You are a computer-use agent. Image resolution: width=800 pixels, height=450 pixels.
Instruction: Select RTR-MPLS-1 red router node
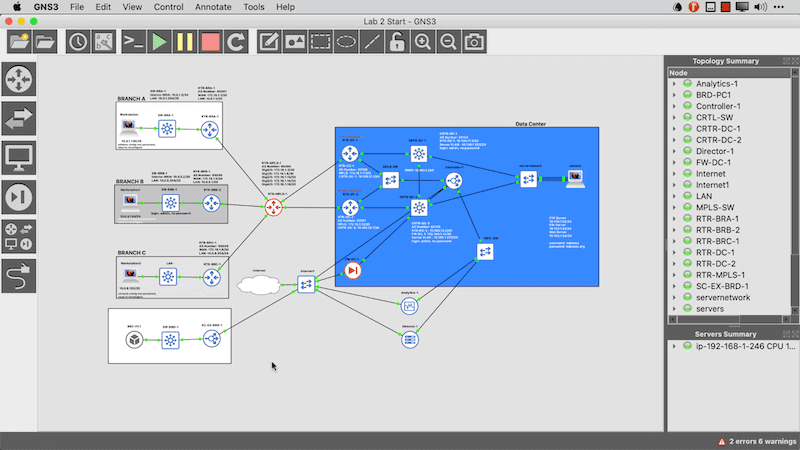coord(274,207)
